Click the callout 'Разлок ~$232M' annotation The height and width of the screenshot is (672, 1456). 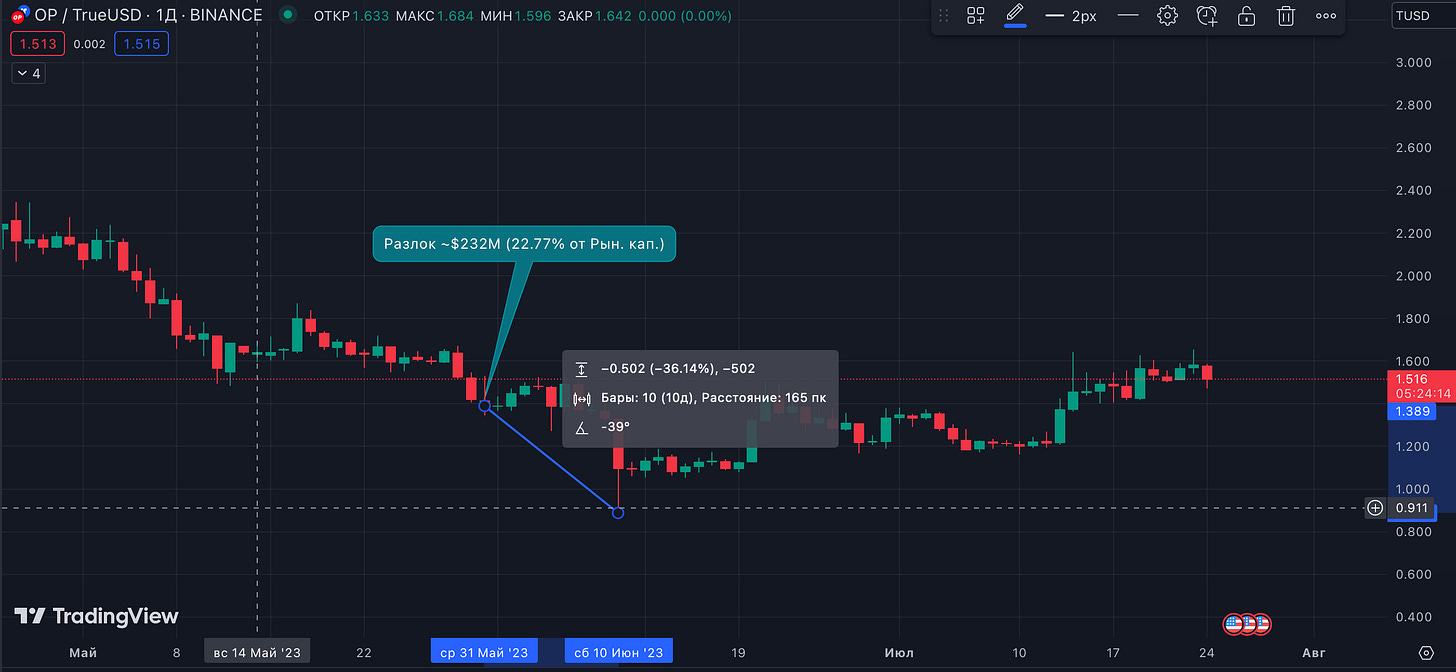(x=524, y=243)
